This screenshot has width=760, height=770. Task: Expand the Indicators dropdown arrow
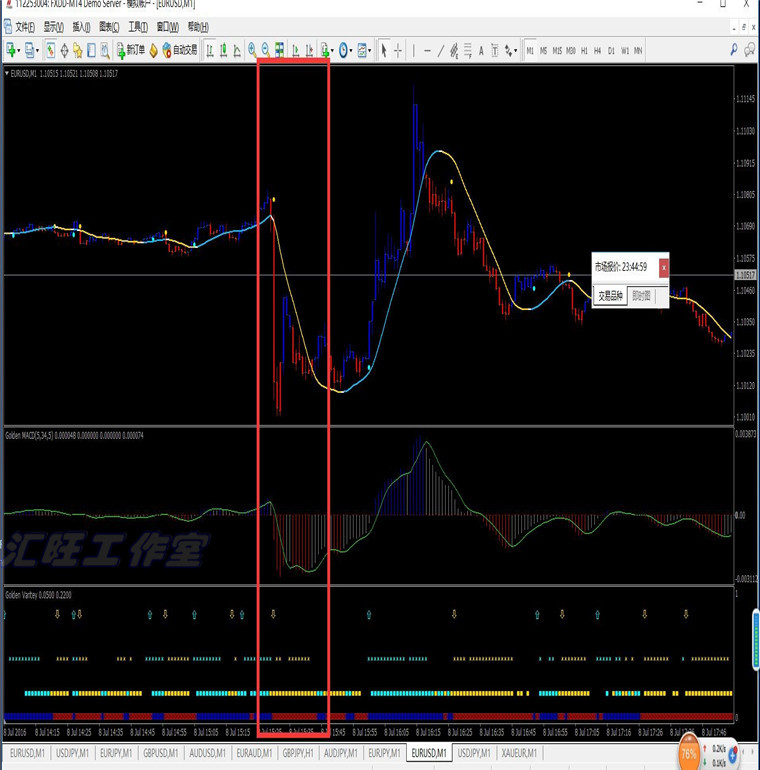point(333,51)
